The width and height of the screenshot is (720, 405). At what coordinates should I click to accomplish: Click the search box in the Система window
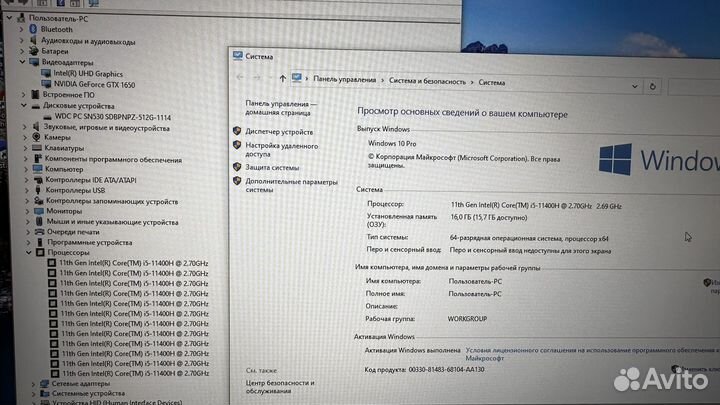694,86
